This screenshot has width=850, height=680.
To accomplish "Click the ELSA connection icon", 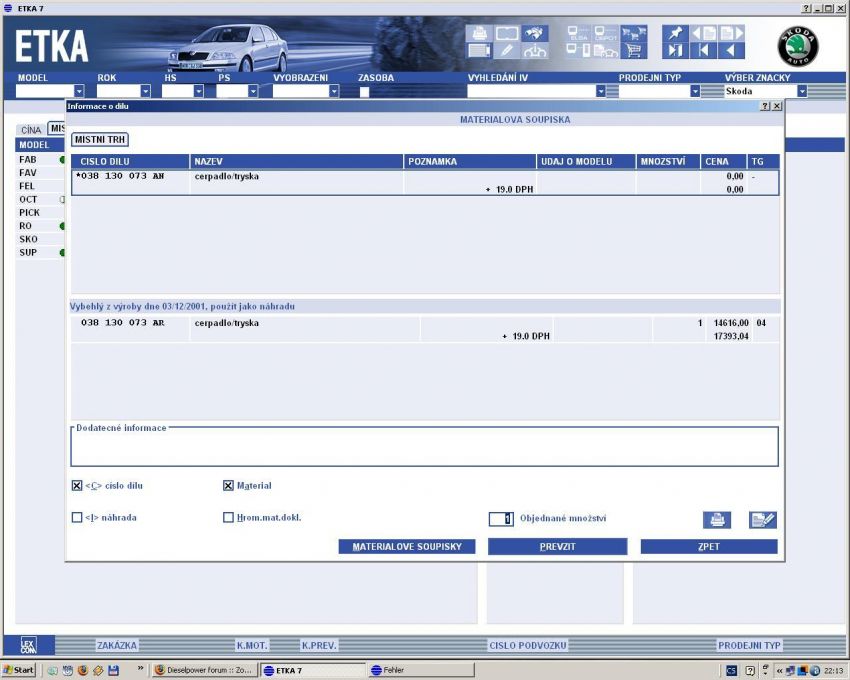I will click(578, 34).
